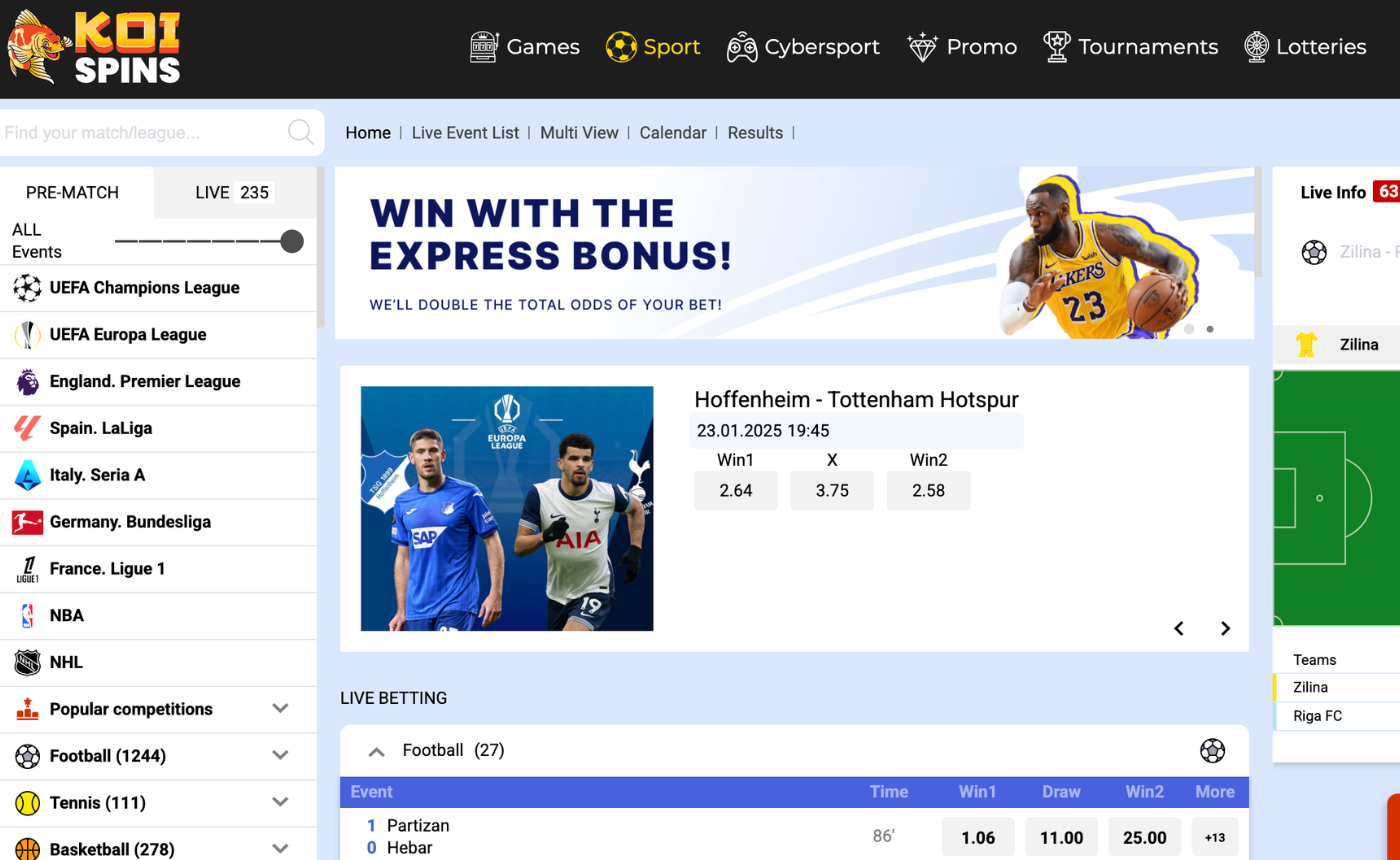Select draw odds 3.75 for Hoffenheim match
The image size is (1400, 860).
[x=832, y=491]
